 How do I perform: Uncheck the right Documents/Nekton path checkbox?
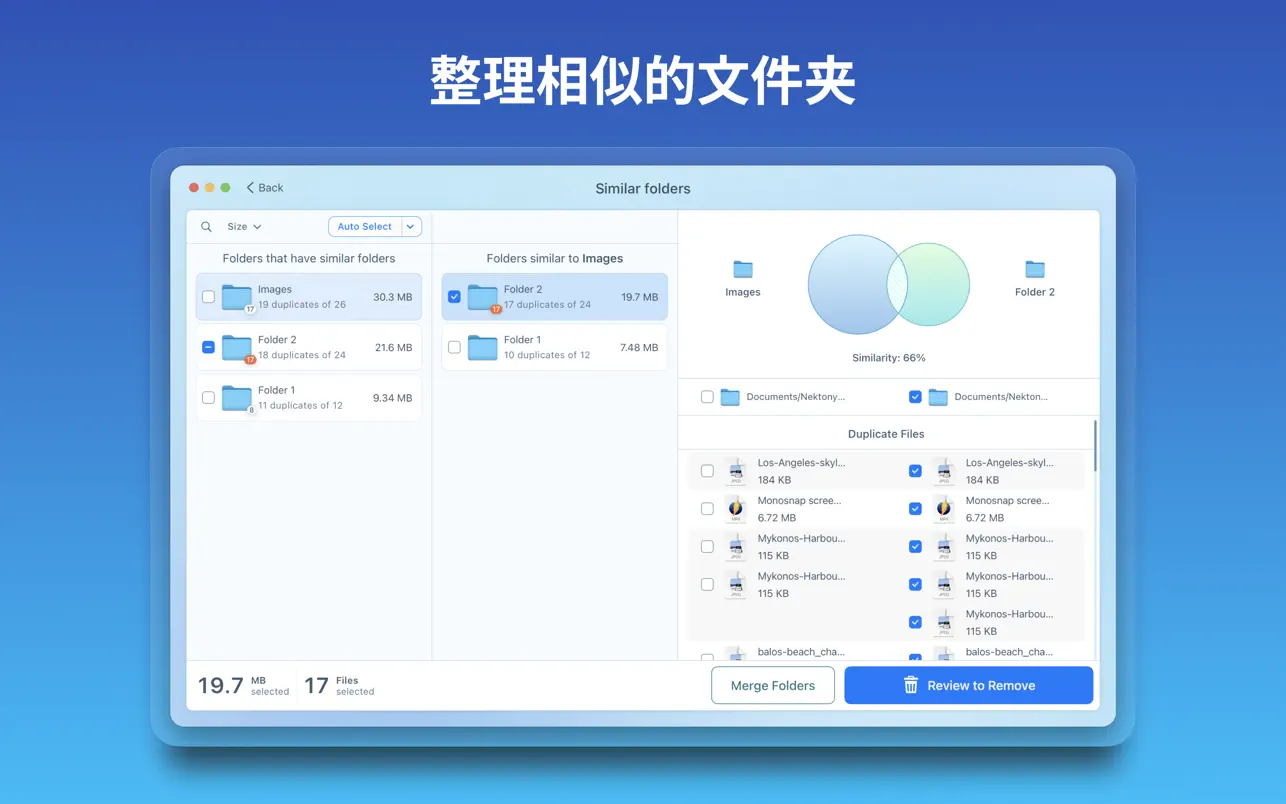click(x=915, y=397)
